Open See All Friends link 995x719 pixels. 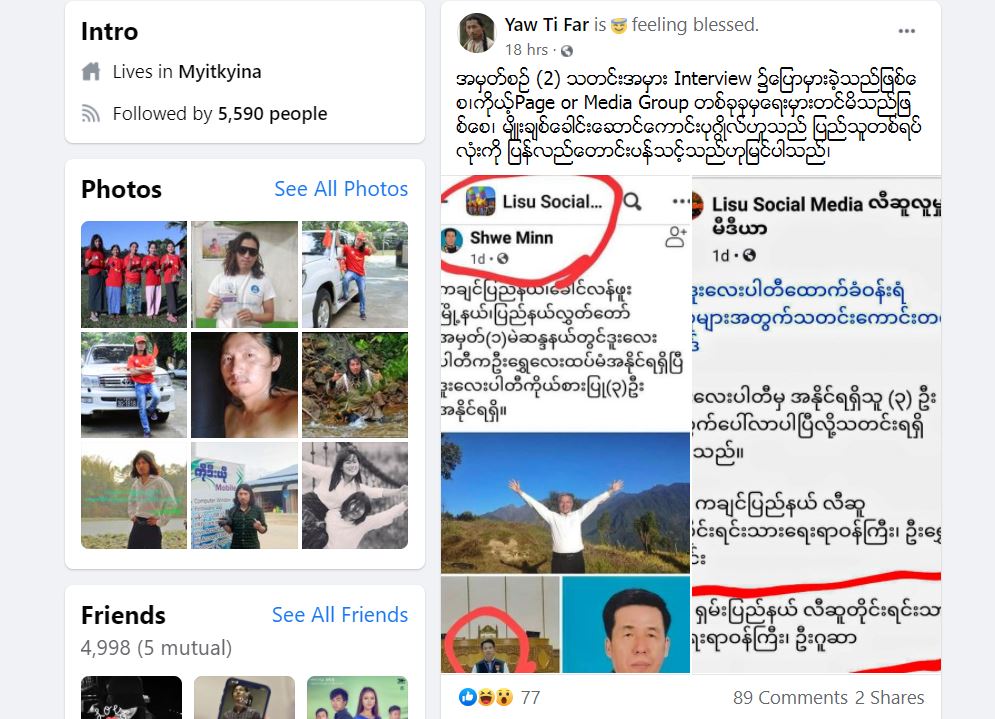(x=339, y=614)
